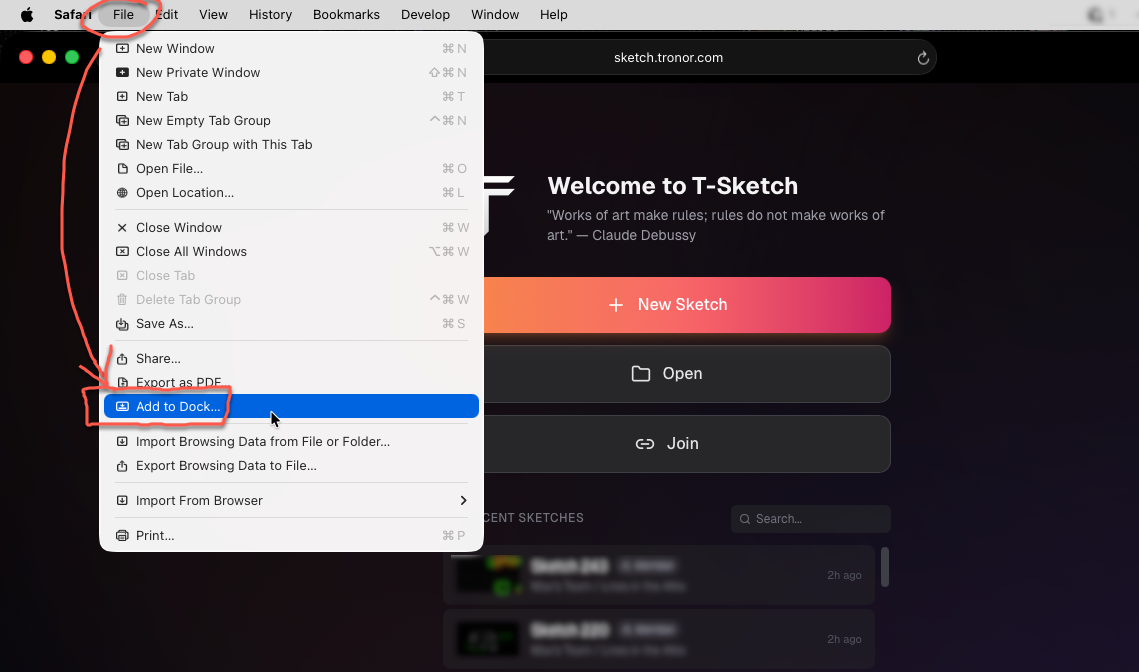Image resolution: width=1139 pixels, height=672 pixels.
Task: Click the New Private Window icon
Action: click(121, 72)
